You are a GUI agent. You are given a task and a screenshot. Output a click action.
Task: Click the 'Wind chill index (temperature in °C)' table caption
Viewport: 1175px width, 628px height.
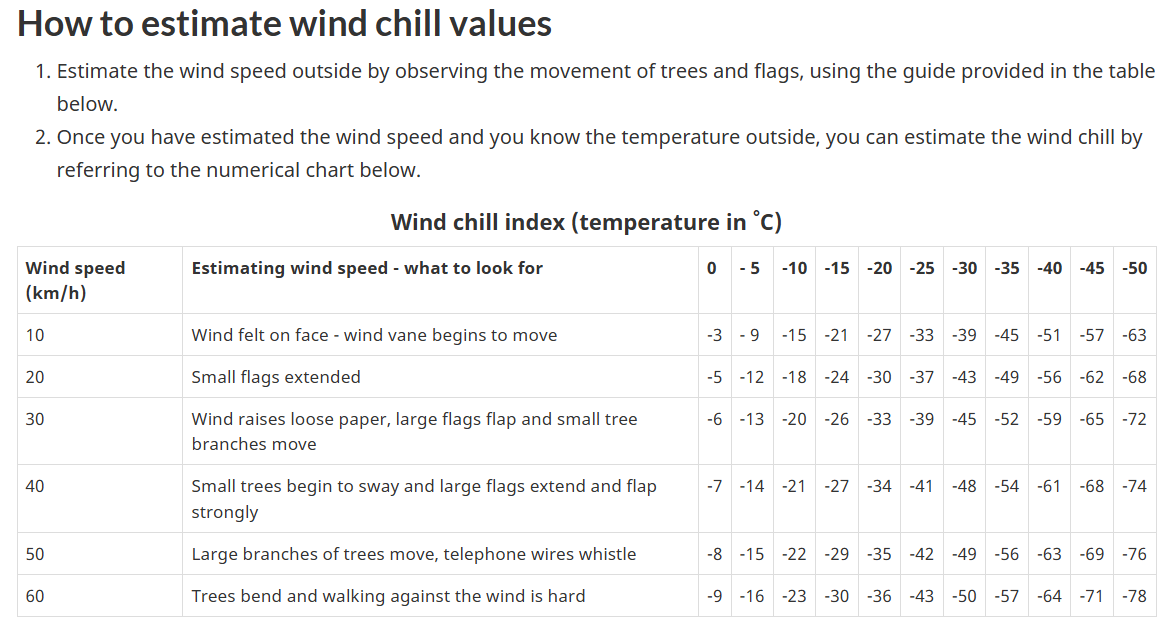pyautogui.click(x=586, y=221)
